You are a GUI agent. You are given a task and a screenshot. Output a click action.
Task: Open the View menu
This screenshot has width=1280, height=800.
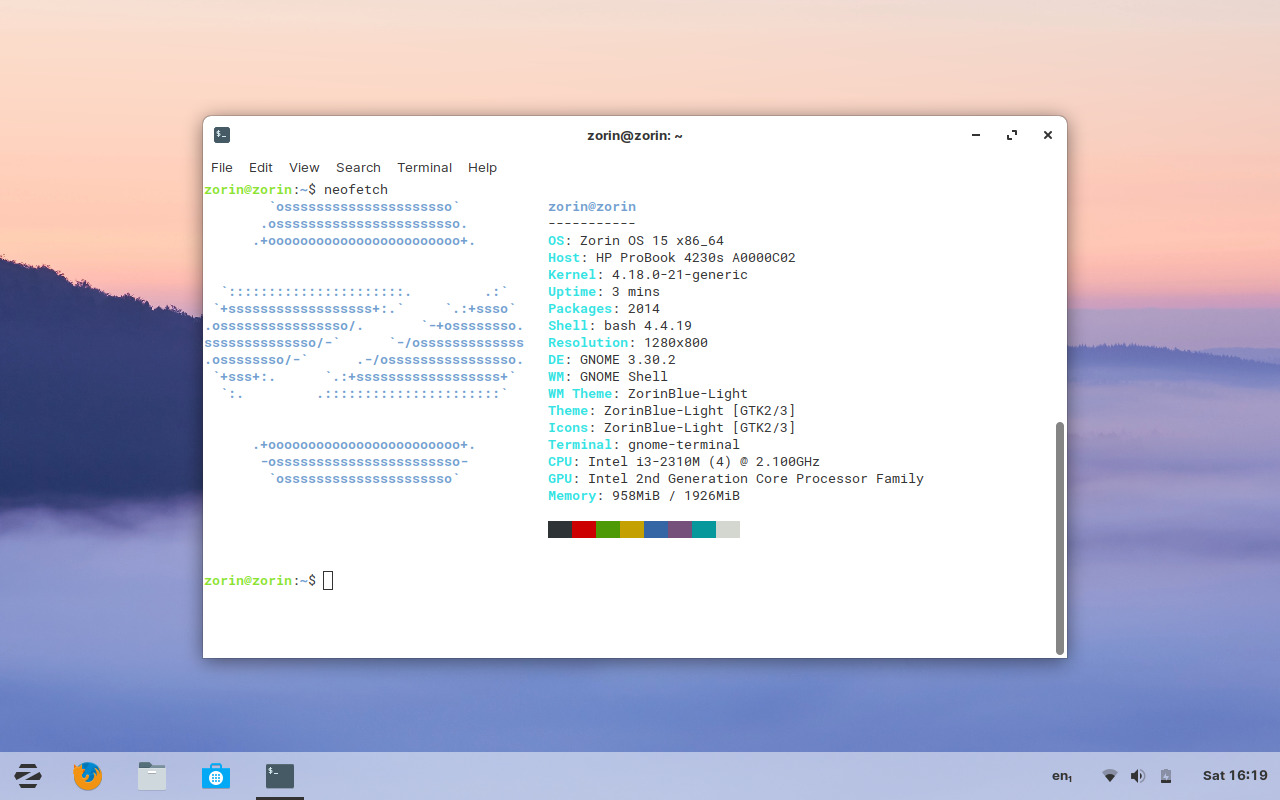click(x=304, y=167)
